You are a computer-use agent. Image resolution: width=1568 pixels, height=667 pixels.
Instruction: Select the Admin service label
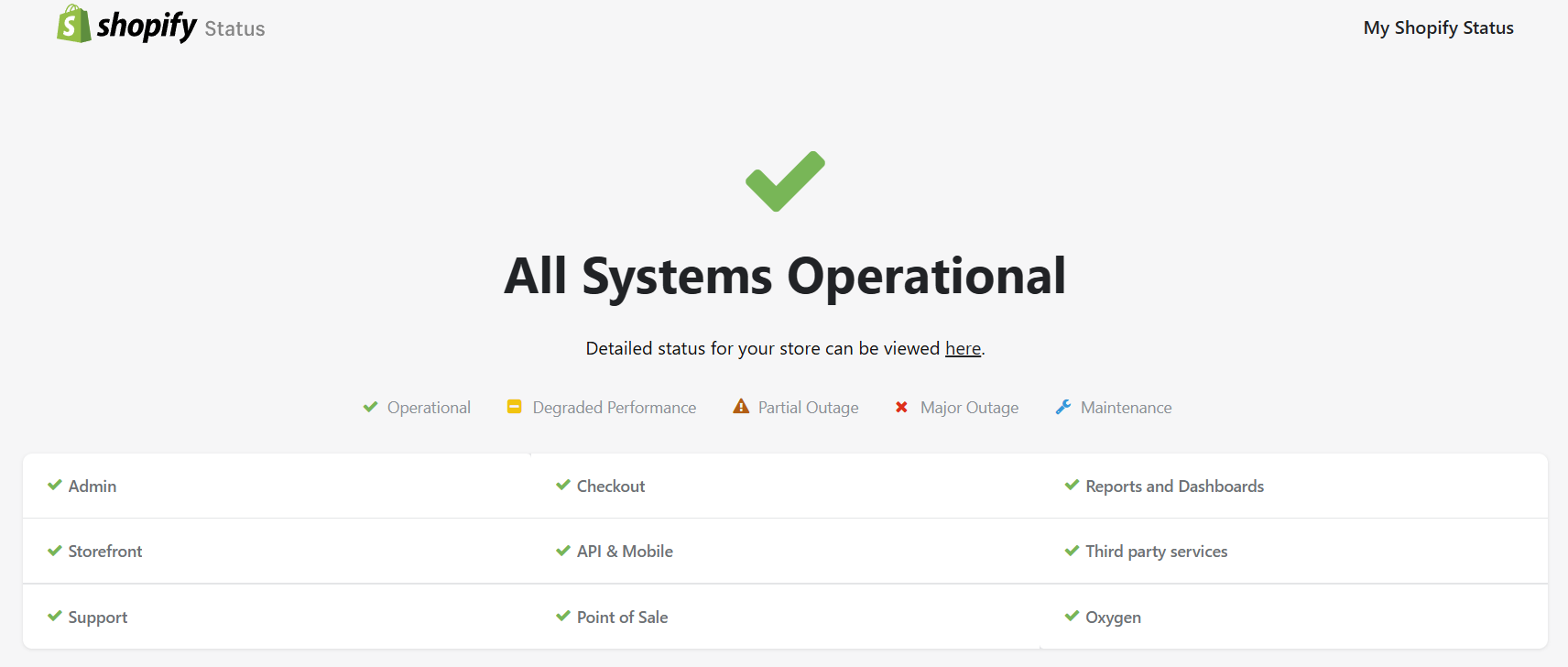pyautogui.click(x=93, y=487)
